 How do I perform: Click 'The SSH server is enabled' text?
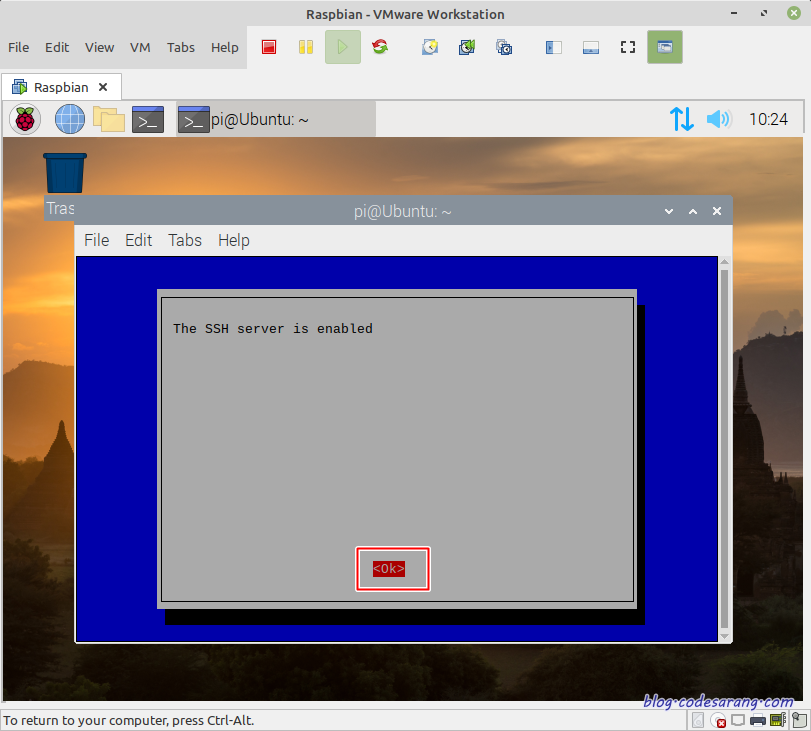pyautogui.click(x=273, y=329)
